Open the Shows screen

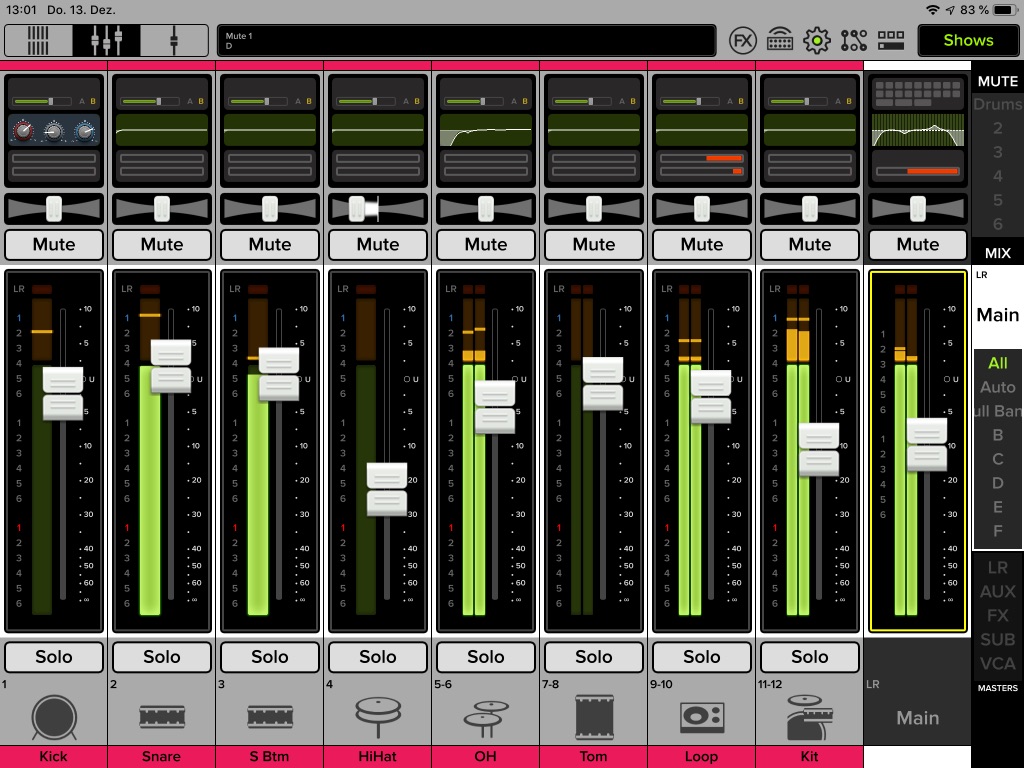pyautogui.click(x=966, y=40)
